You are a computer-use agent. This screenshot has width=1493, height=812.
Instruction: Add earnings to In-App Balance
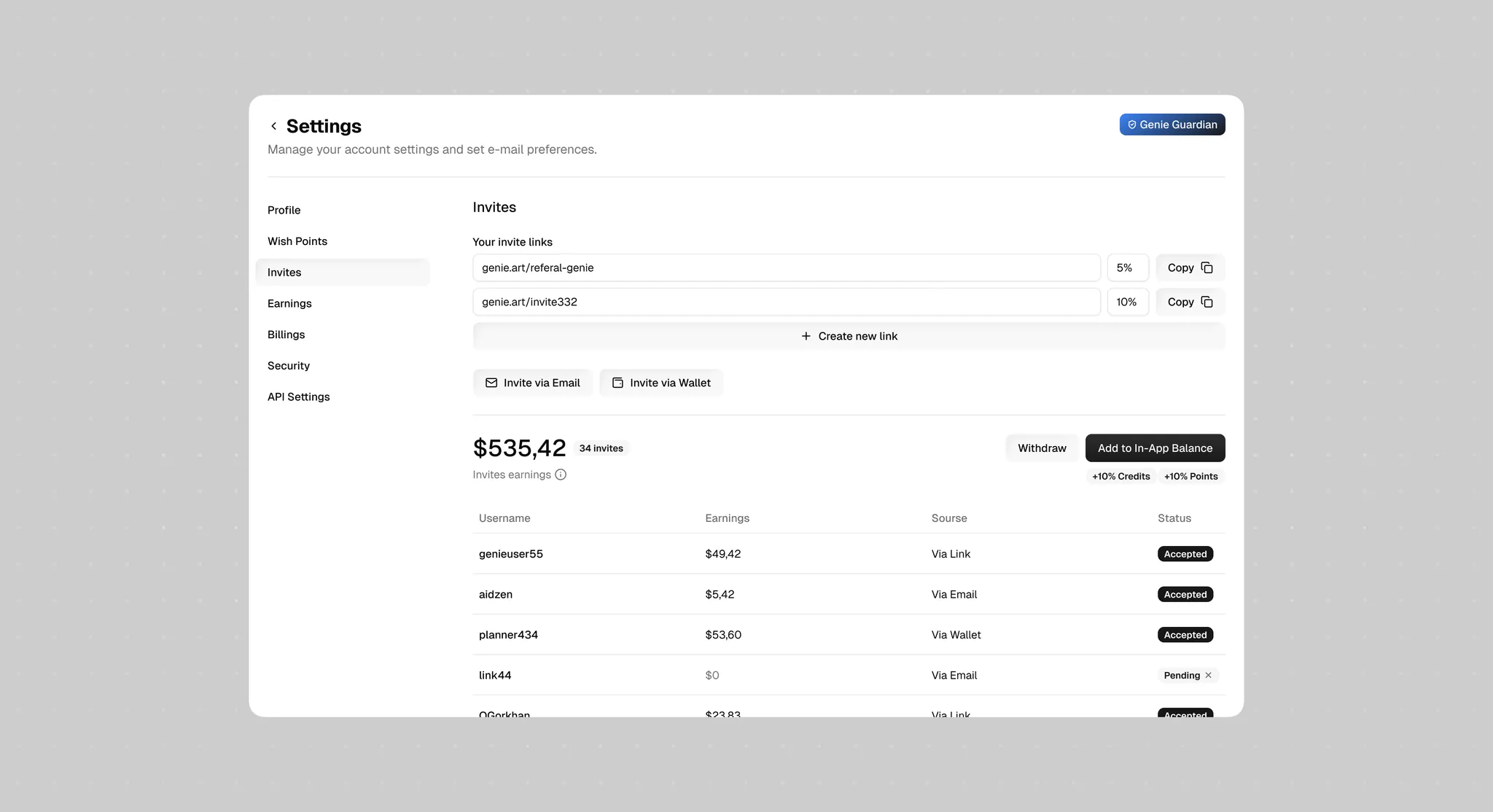[x=1155, y=448]
